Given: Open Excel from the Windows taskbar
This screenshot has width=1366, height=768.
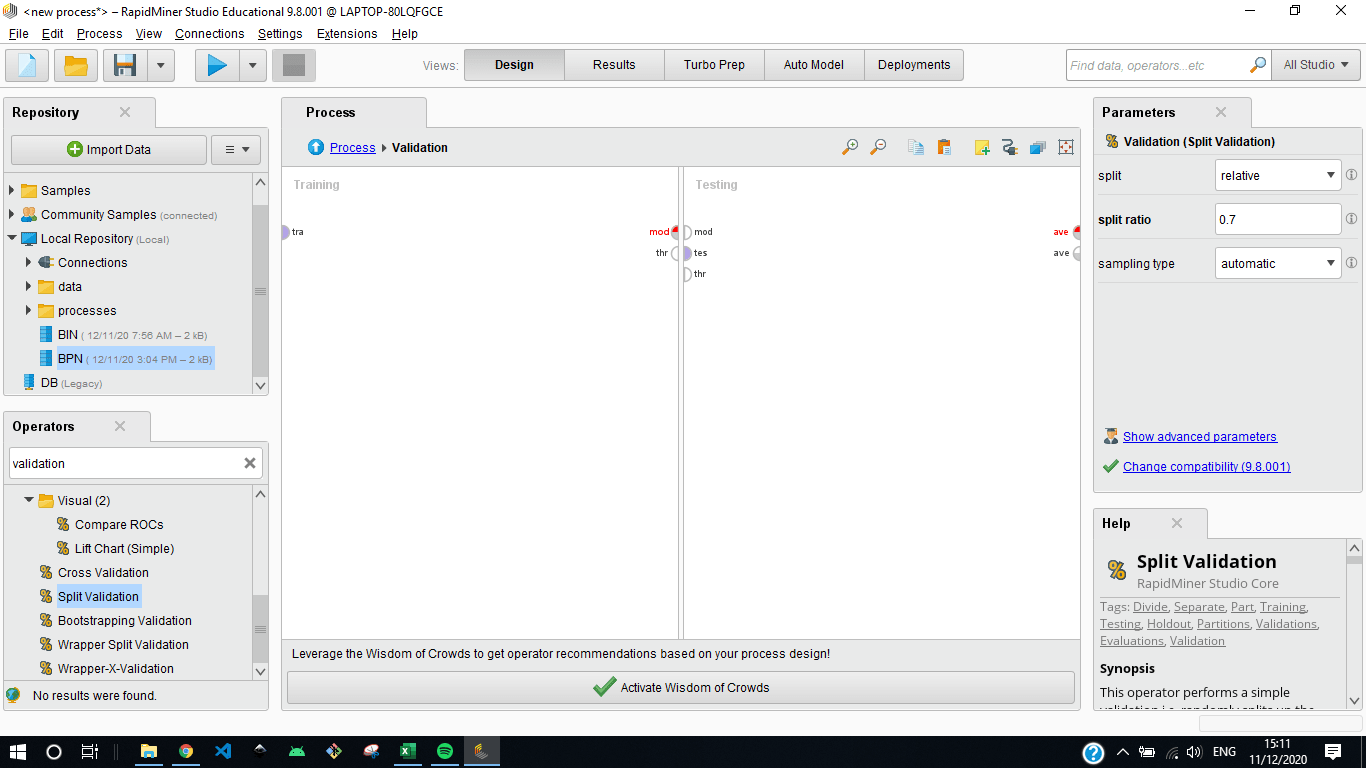Looking at the screenshot, I should pyautogui.click(x=407, y=751).
